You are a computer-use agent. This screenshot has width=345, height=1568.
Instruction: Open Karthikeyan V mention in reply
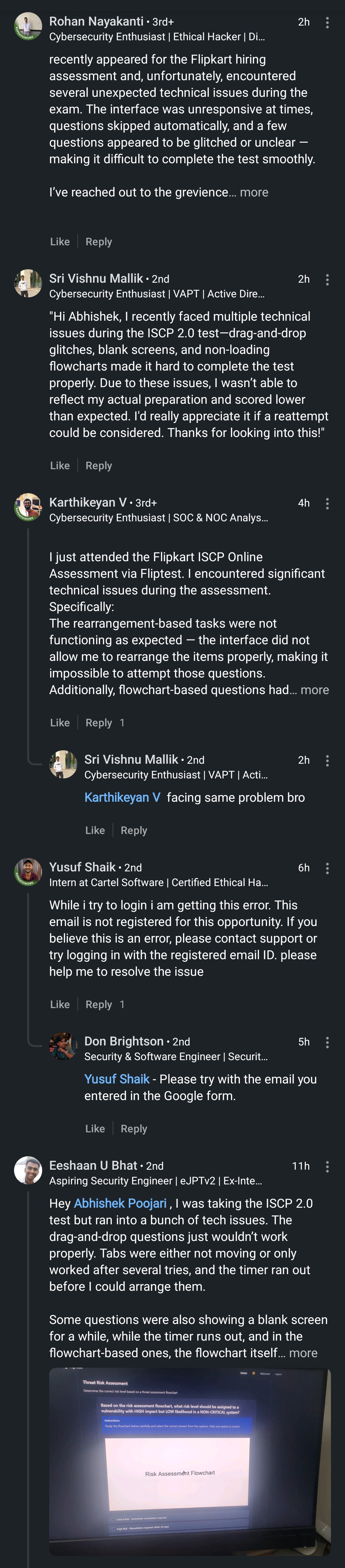(122, 797)
